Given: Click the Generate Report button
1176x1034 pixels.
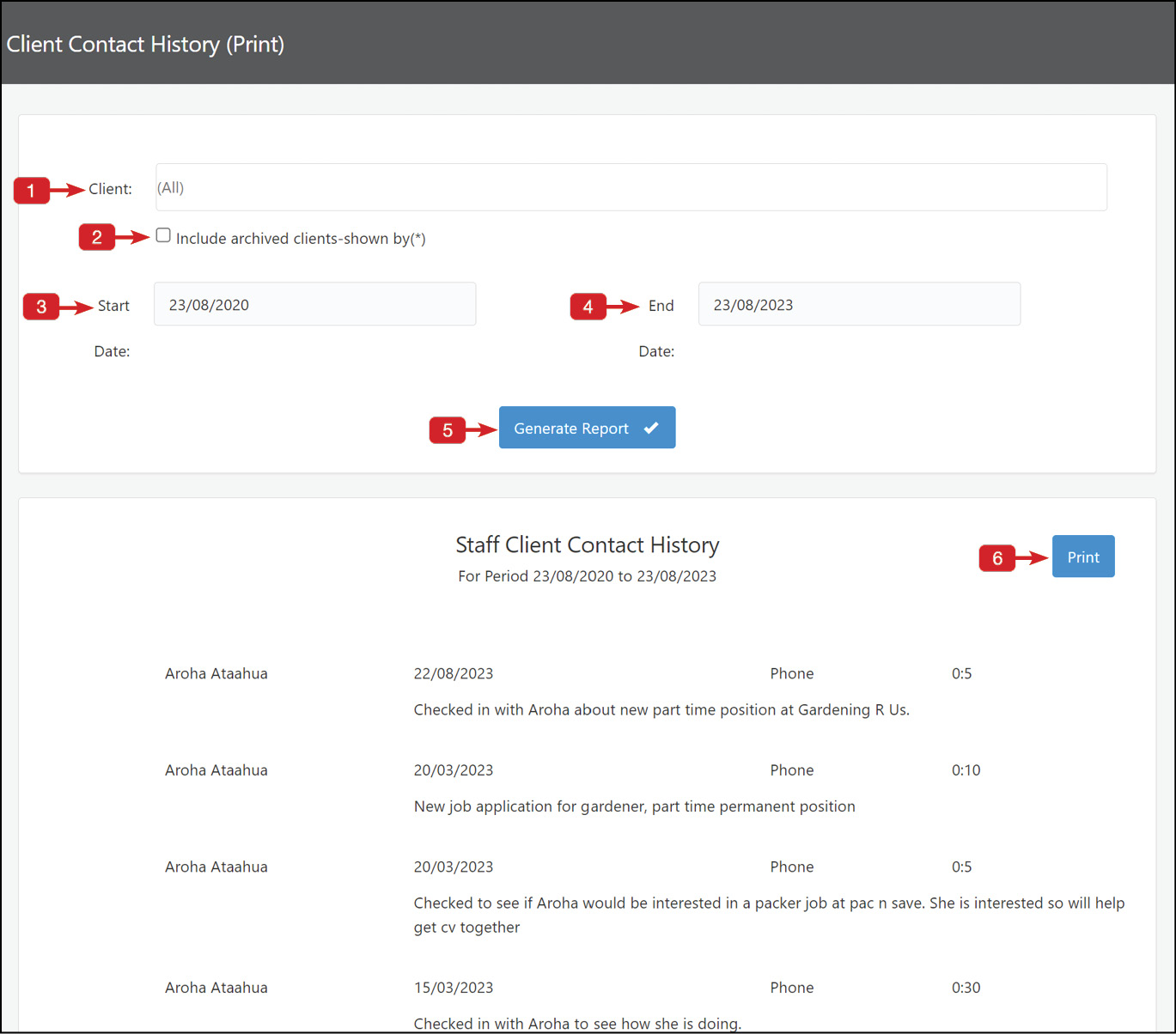Looking at the screenshot, I should coord(587,428).
